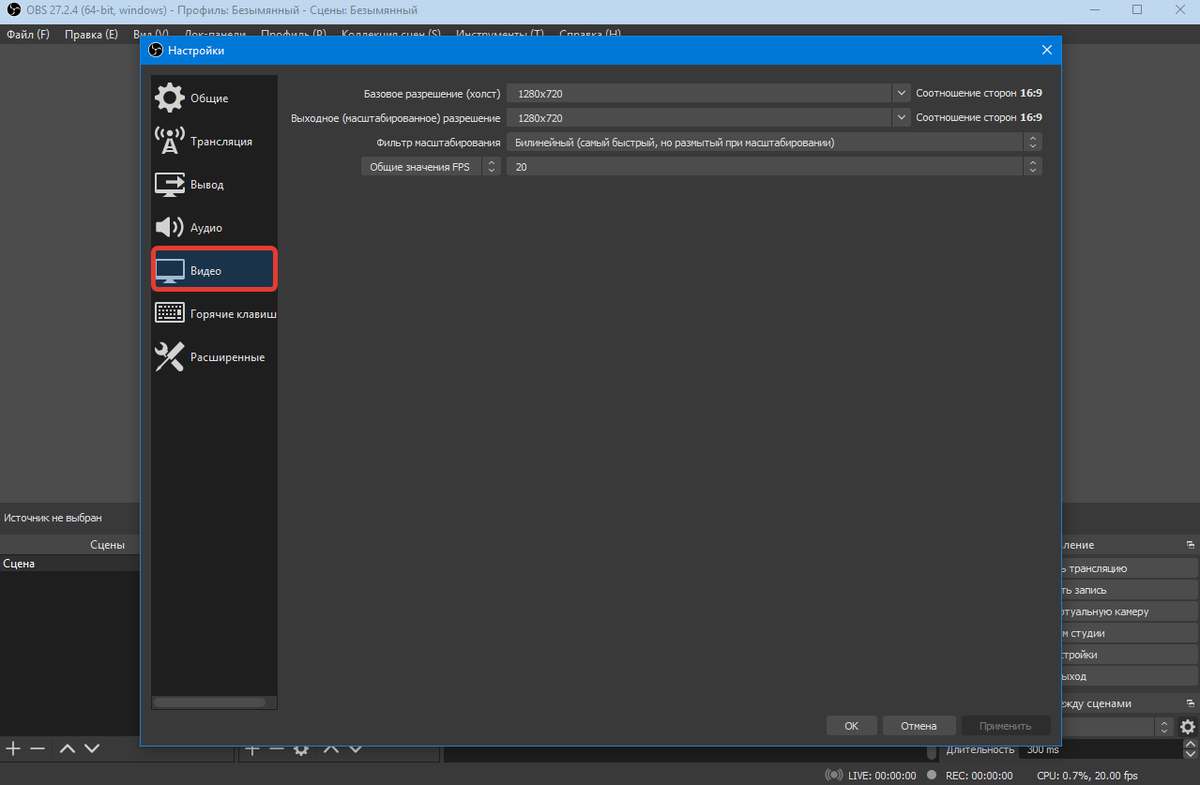Viewport: 1200px width, 785px height.
Task: Move scene down with the down arrow
Action: pyautogui.click(x=91, y=748)
